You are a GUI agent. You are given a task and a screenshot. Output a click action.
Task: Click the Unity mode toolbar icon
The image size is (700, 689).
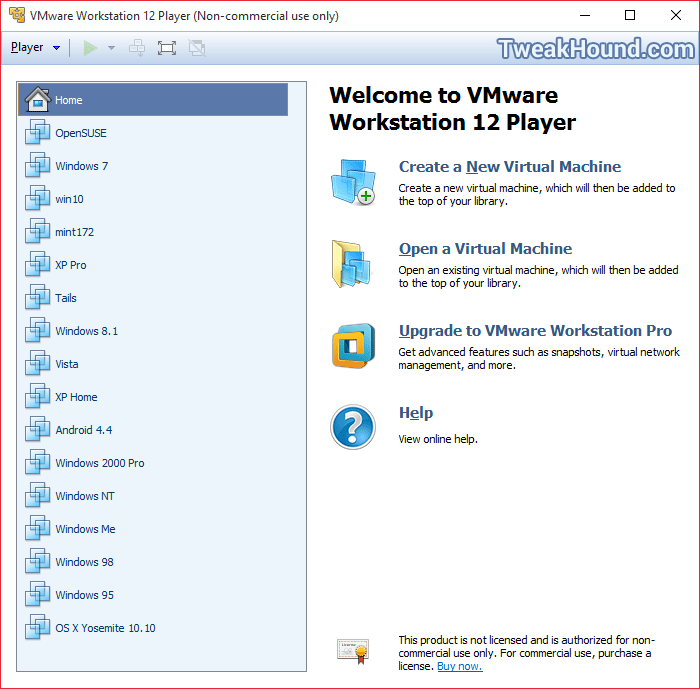coord(197,48)
